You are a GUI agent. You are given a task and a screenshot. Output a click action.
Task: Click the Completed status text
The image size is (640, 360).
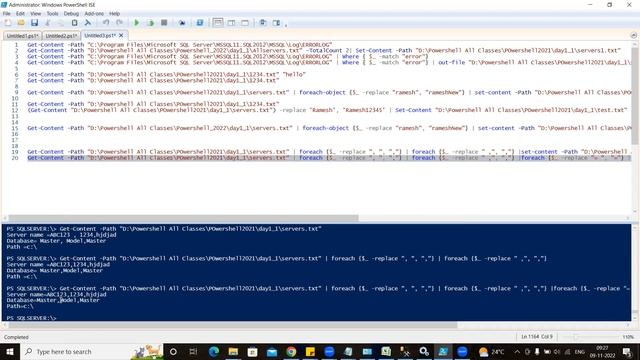[x=16, y=337]
